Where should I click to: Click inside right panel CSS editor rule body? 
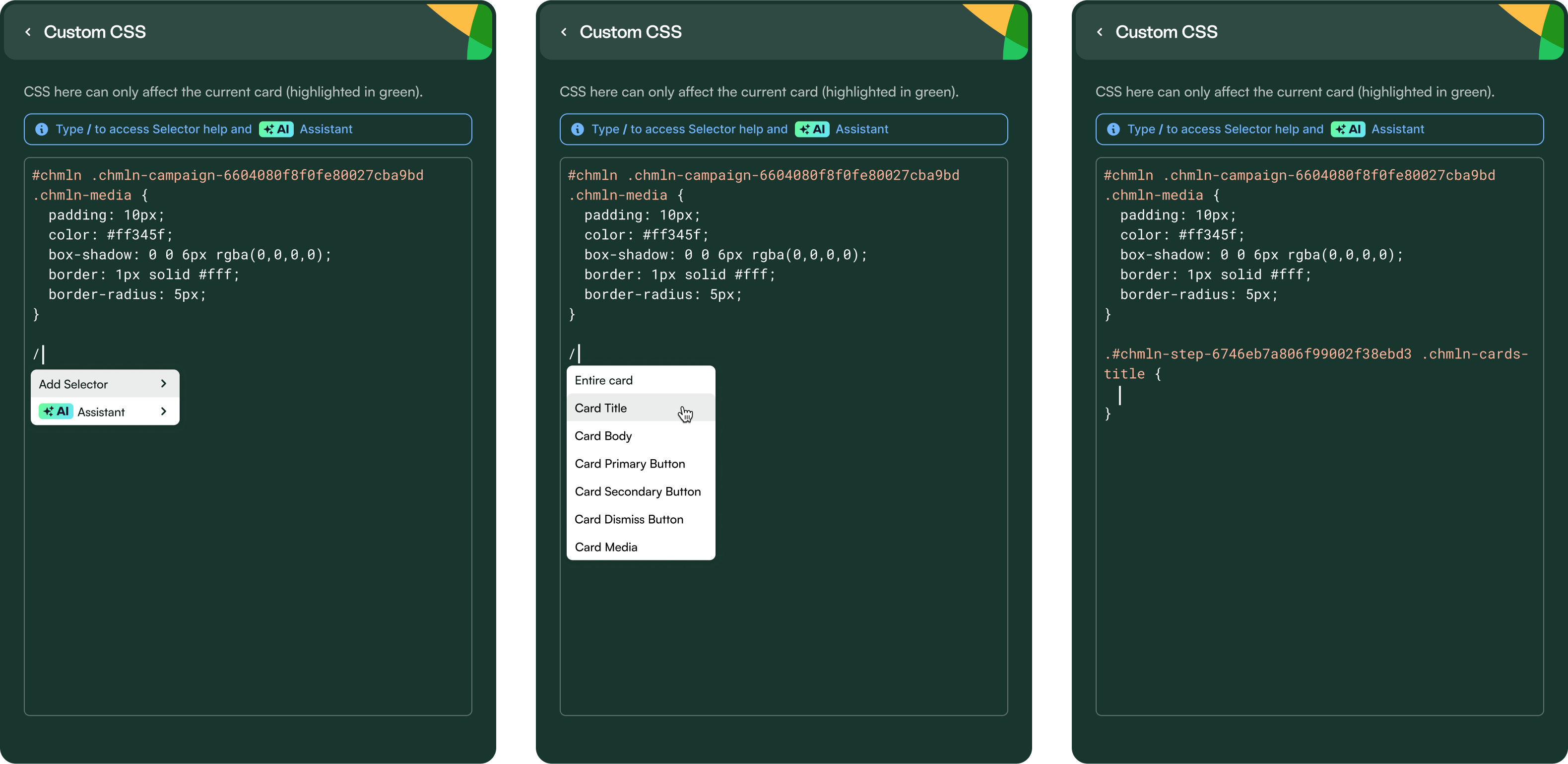[1157, 395]
